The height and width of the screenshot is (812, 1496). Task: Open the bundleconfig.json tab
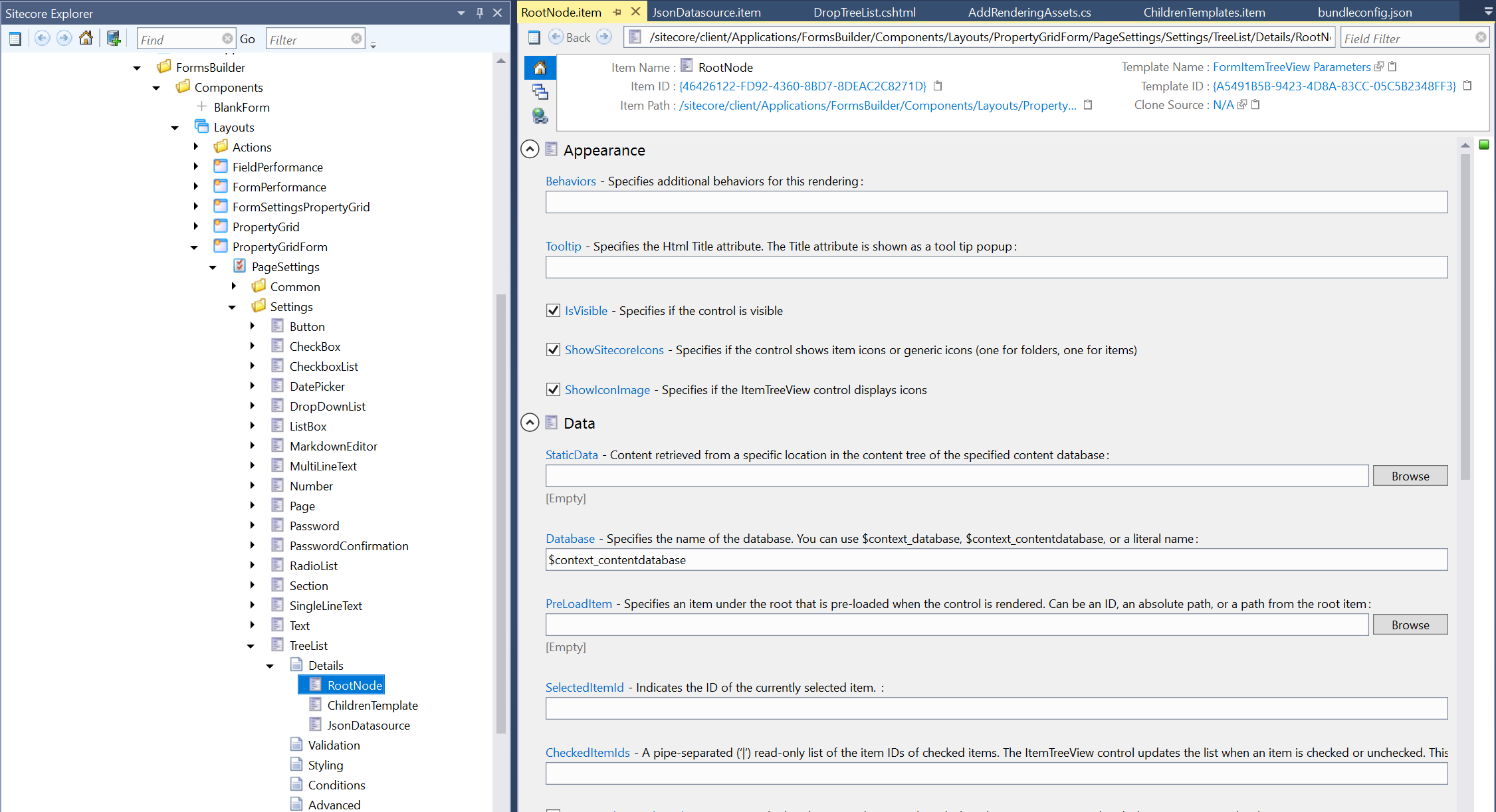coord(1364,13)
